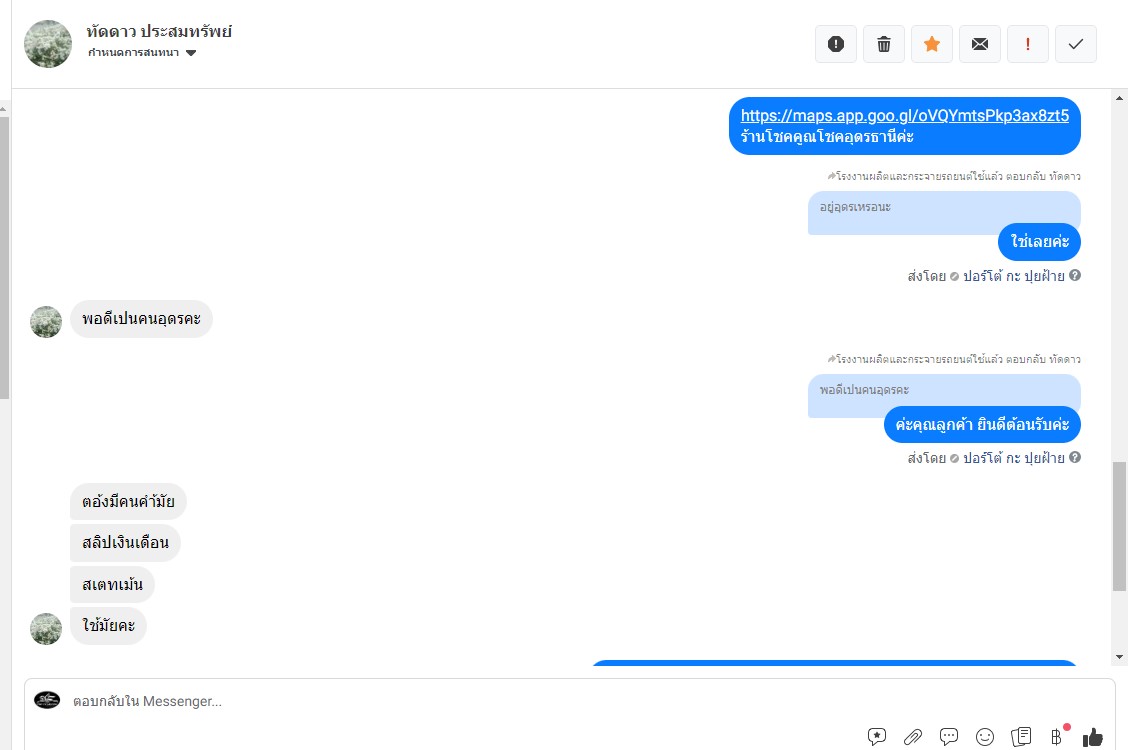Open the payment request baht icon
The height and width of the screenshot is (750, 1128).
pos(1057,736)
